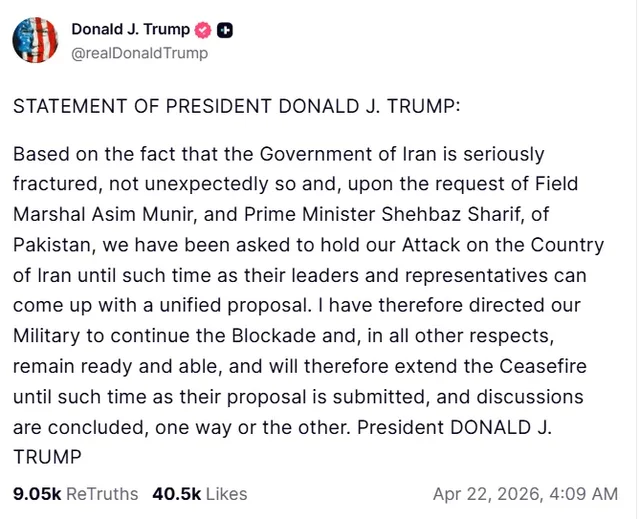Open the "Apr 22, 2026, 4:09 AM" timestamp
The image size is (640, 519).
point(525,494)
